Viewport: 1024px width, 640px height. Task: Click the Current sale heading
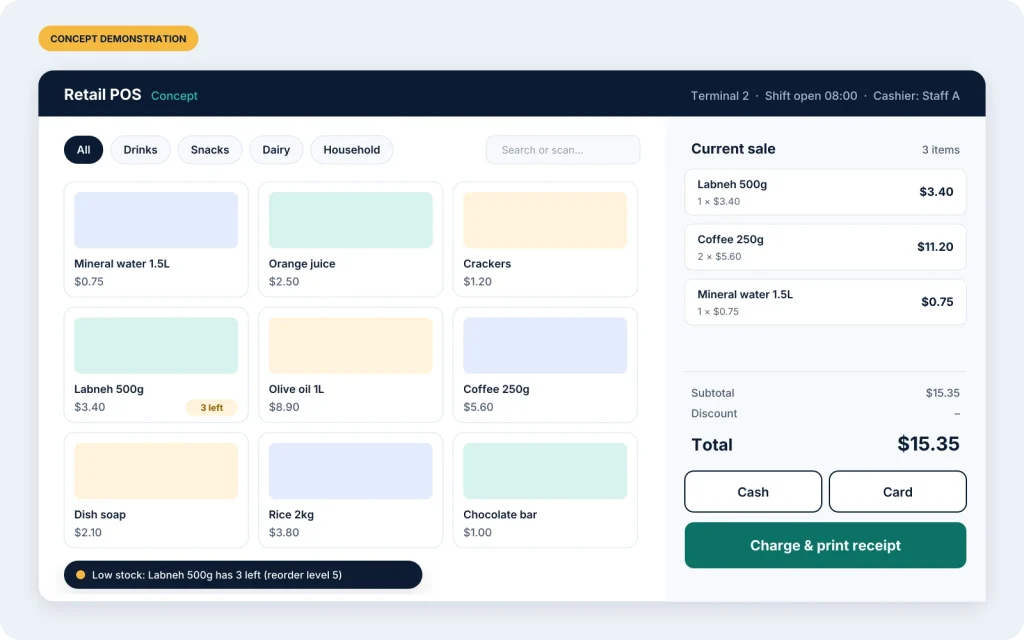pos(733,149)
